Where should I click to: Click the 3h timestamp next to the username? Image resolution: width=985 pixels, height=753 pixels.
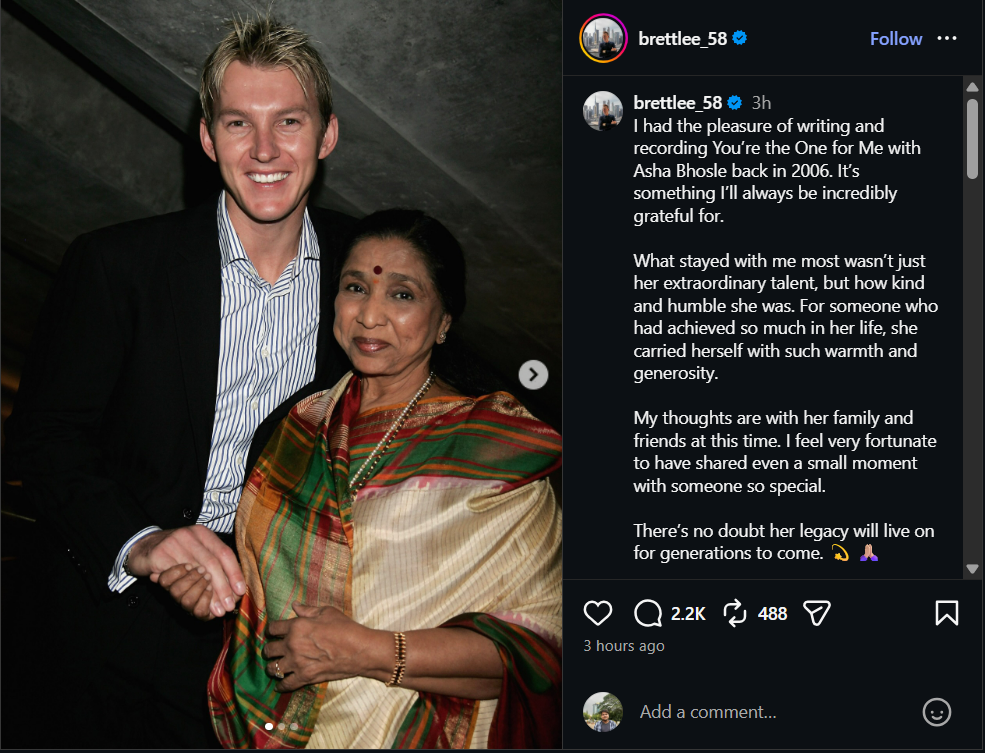point(762,102)
